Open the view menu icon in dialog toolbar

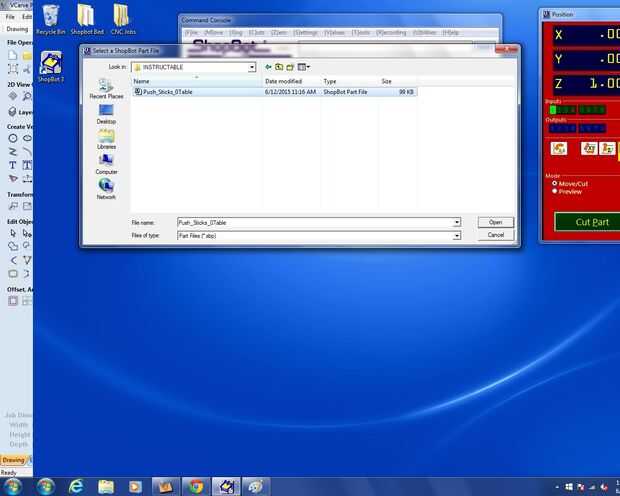coord(303,67)
